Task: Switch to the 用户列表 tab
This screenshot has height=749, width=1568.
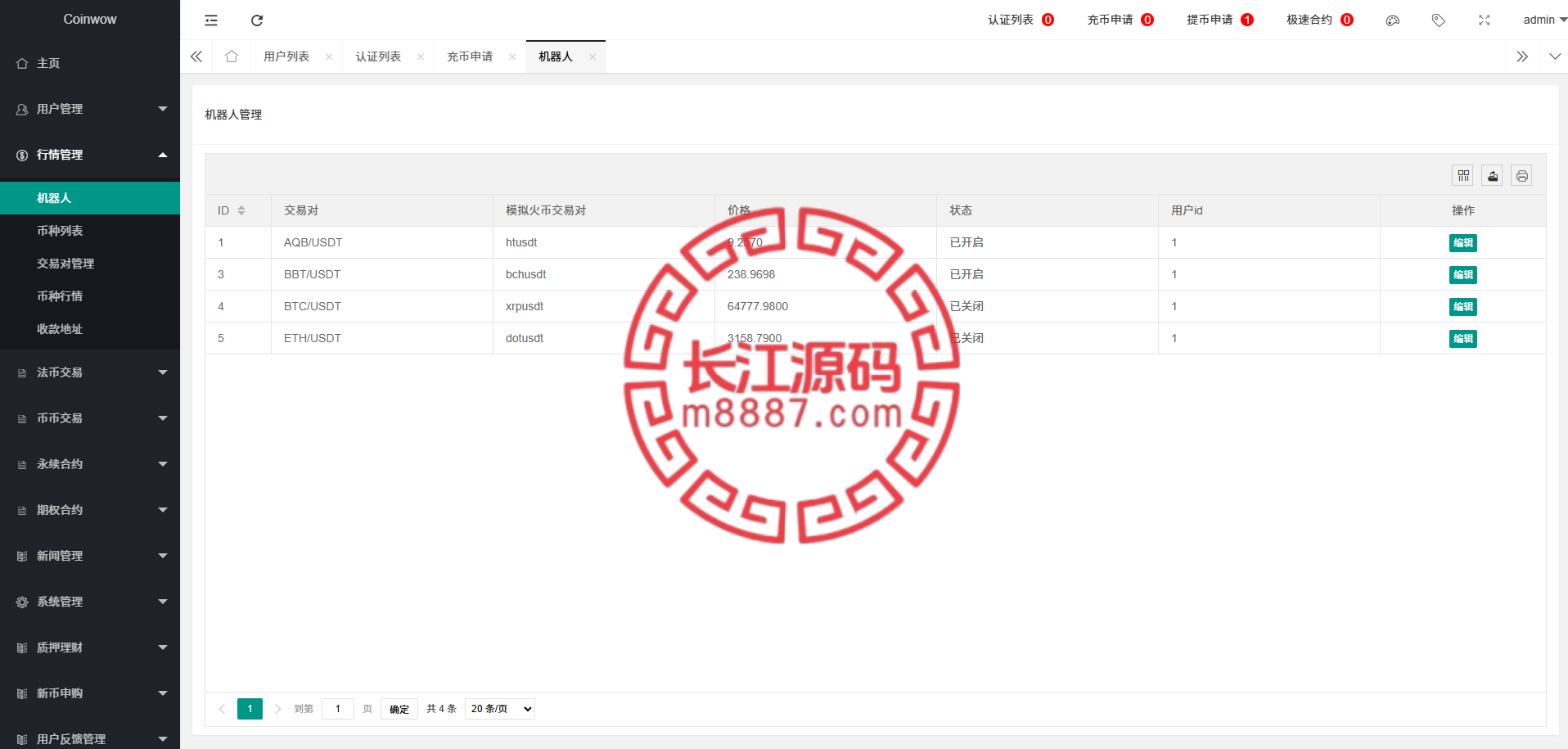Action: (x=286, y=56)
